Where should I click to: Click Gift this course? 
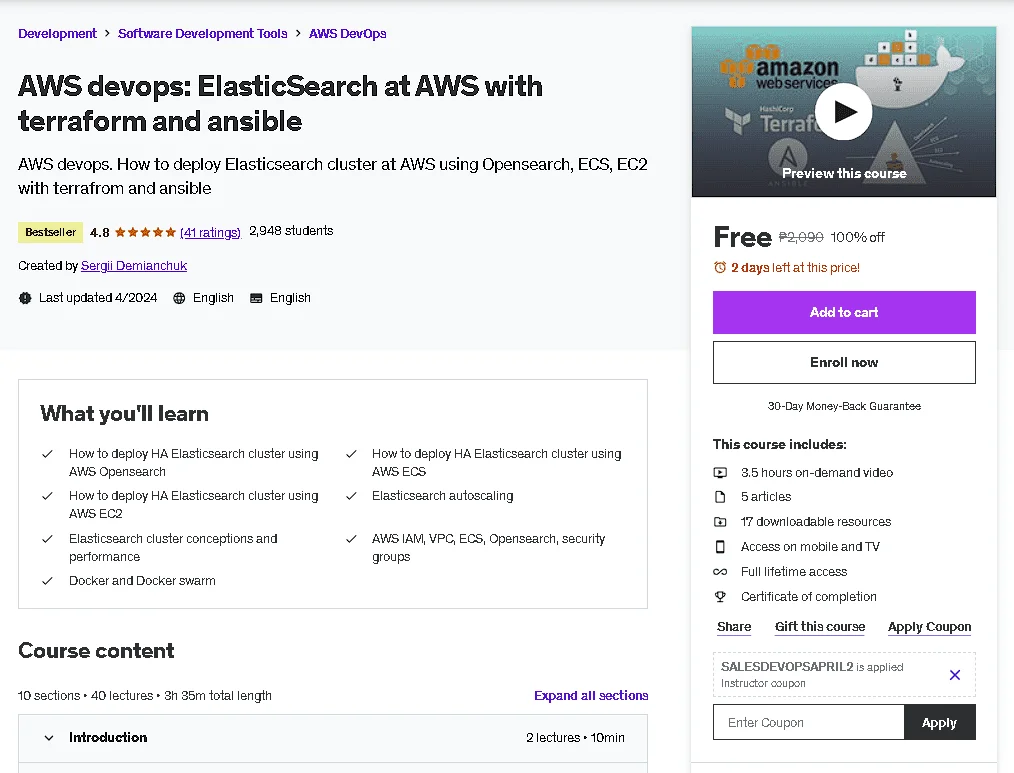point(819,627)
